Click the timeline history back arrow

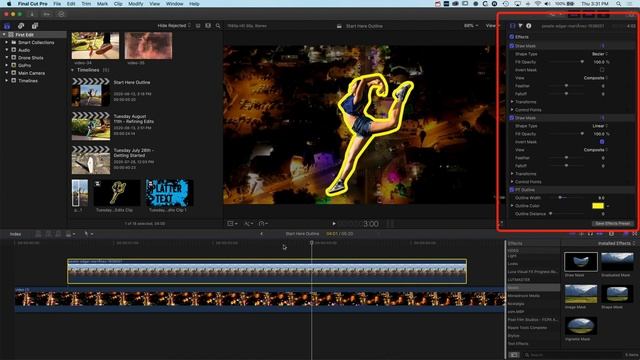click(262, 234)
